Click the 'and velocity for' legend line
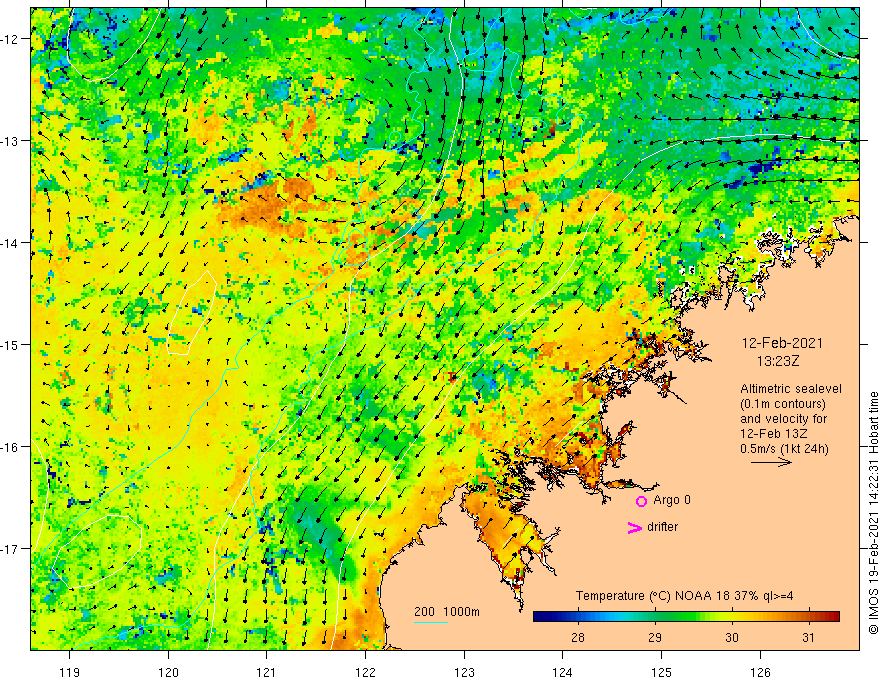 click(783, 419)
